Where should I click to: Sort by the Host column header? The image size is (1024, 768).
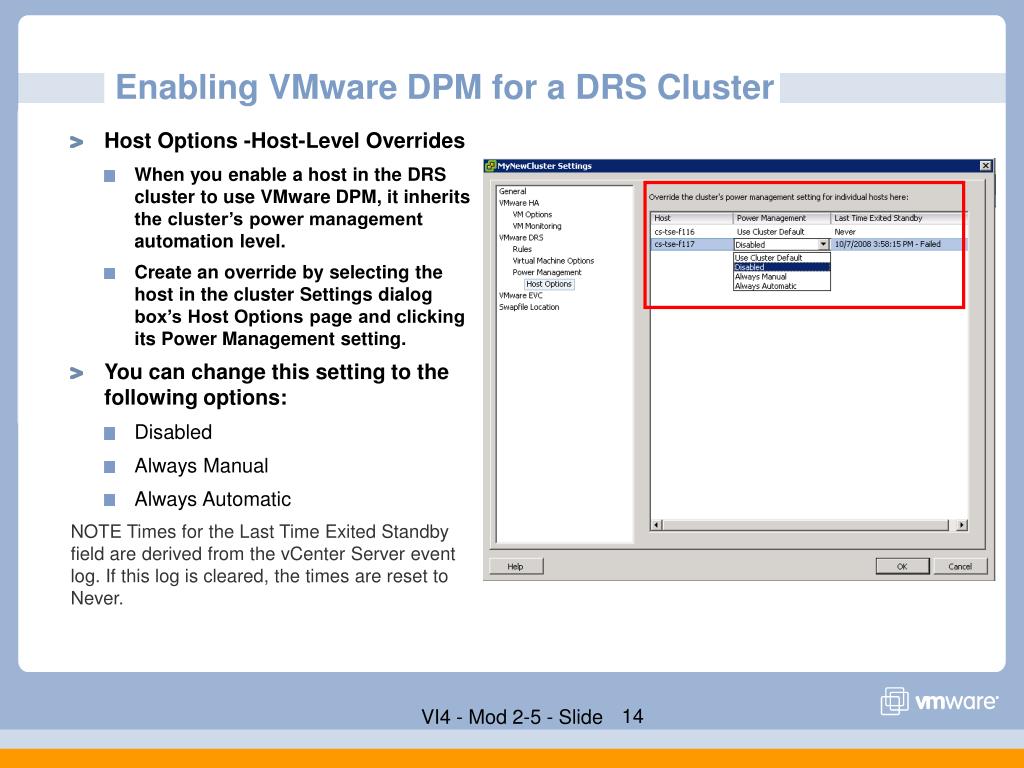pyautogui.click(x=692, y=218)
